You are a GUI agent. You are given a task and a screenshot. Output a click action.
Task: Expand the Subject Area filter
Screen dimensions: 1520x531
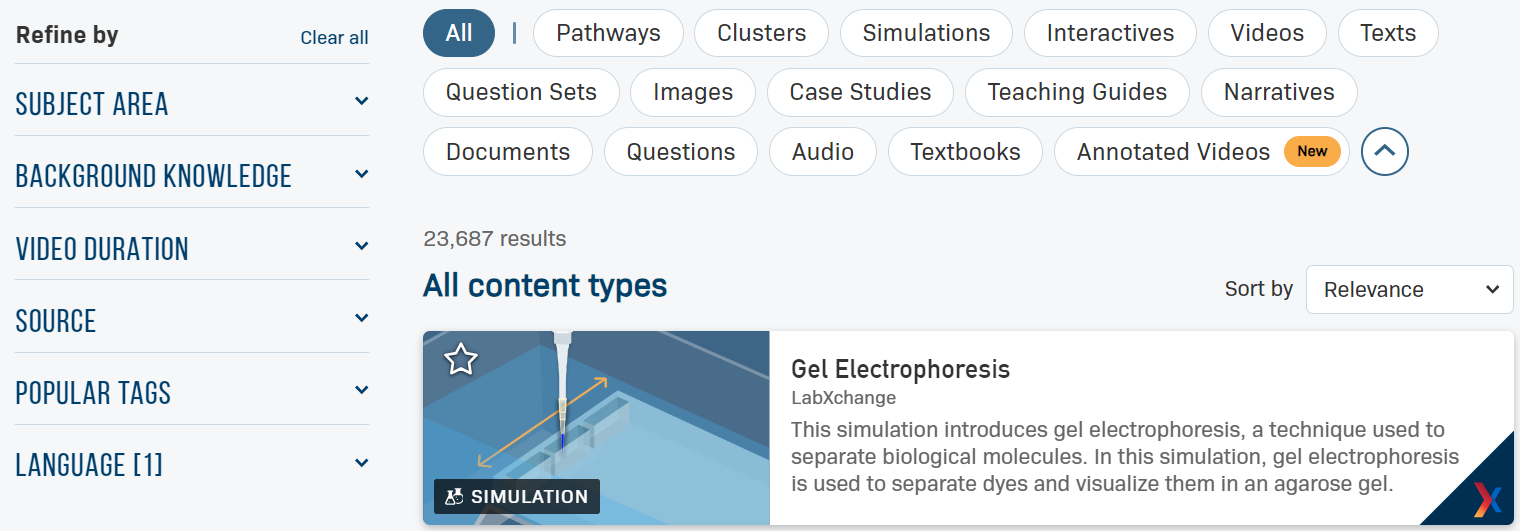click(361, 101)
